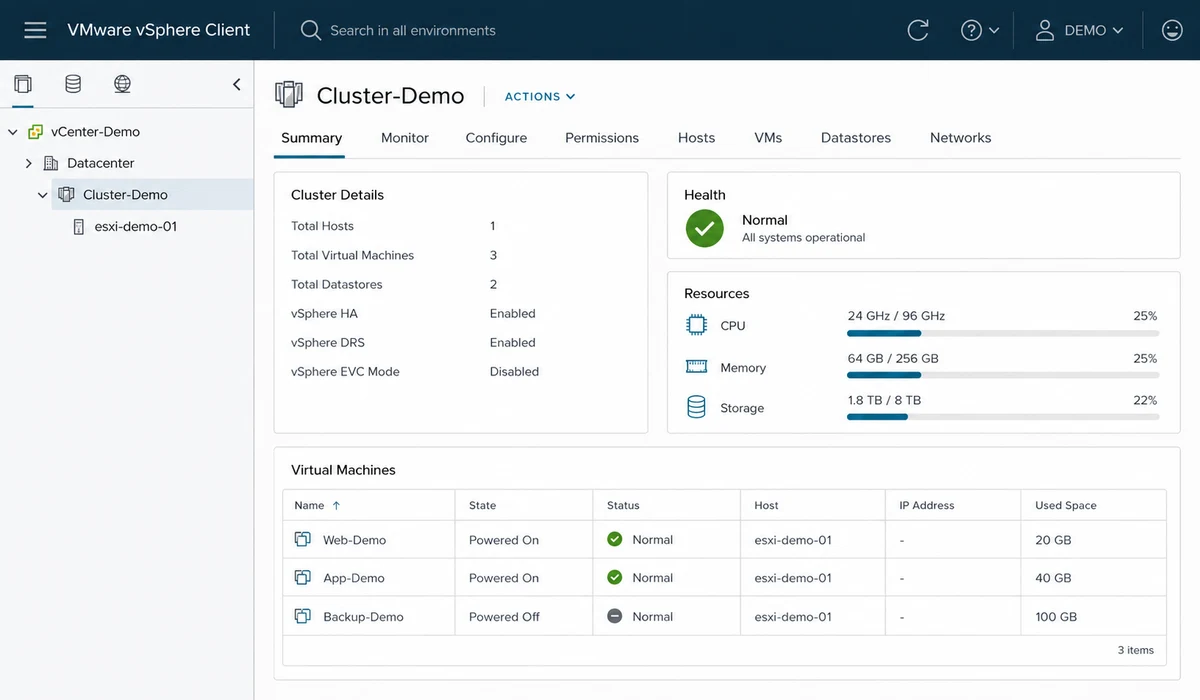Click the green Health checkmark icon
The width and height of the screenshot is (1200, 700).
pyautogui.click(x=705, y=228)
